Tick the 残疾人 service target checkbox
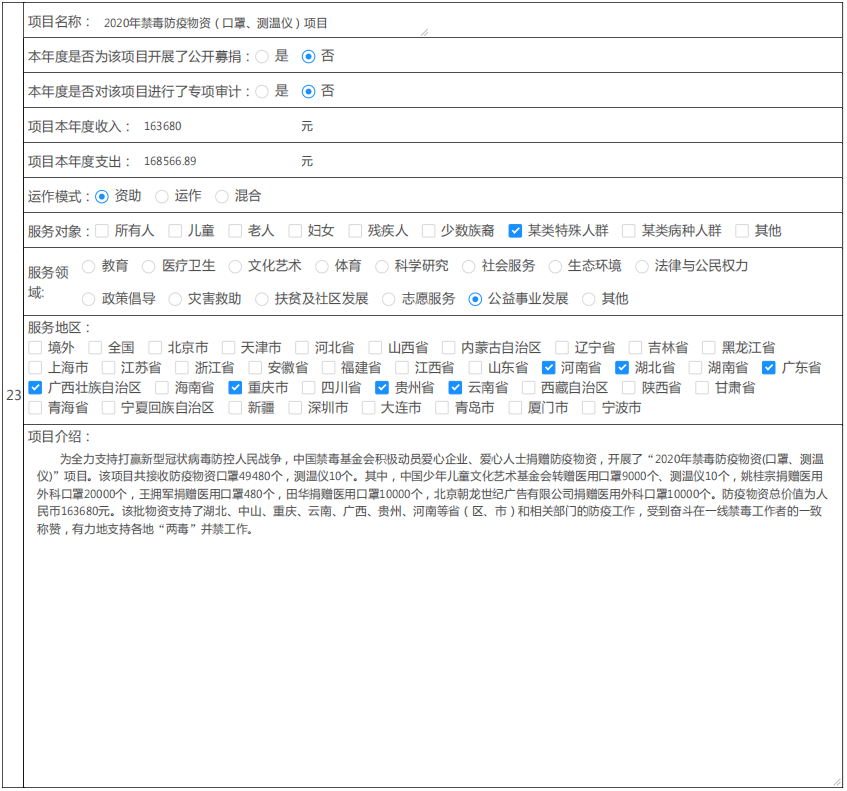Image resolution: width=847 pixels, height=791 pixels. pos(348,231)
